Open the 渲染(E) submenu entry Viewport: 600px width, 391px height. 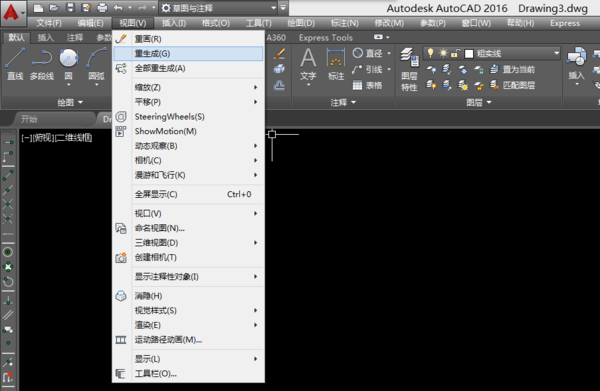tap(188, 325)
